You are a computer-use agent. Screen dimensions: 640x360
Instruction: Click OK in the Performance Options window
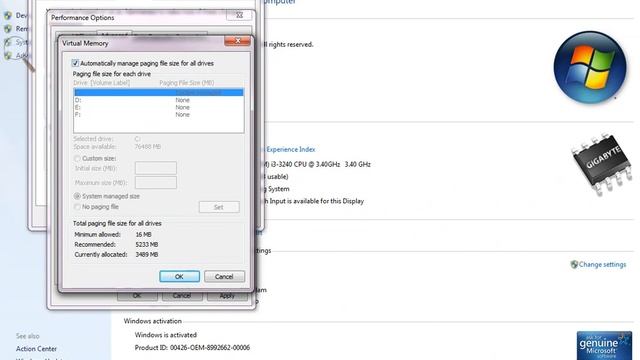[x=137, y=296]
